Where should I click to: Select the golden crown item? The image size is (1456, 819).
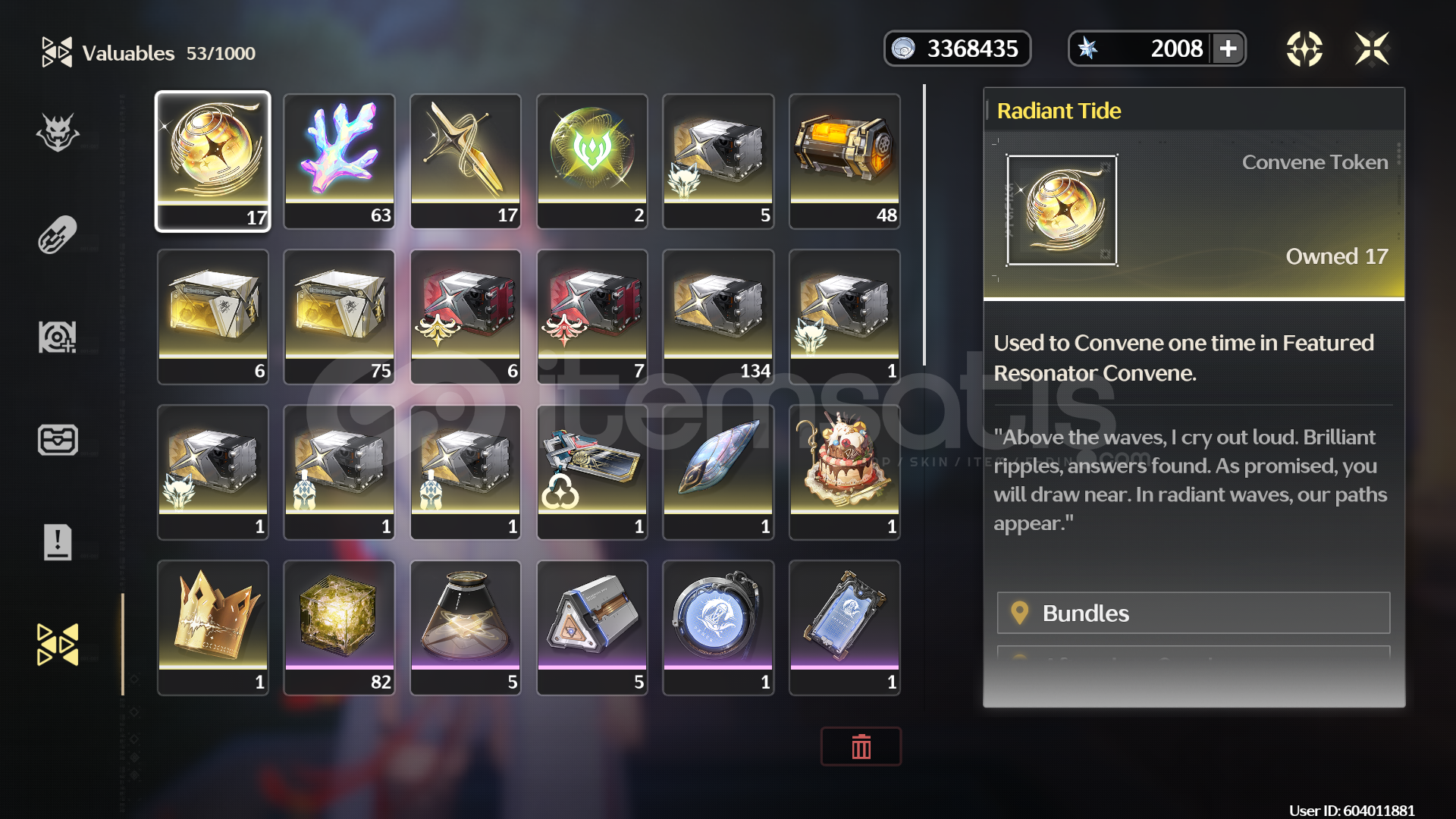pos(213,627)
